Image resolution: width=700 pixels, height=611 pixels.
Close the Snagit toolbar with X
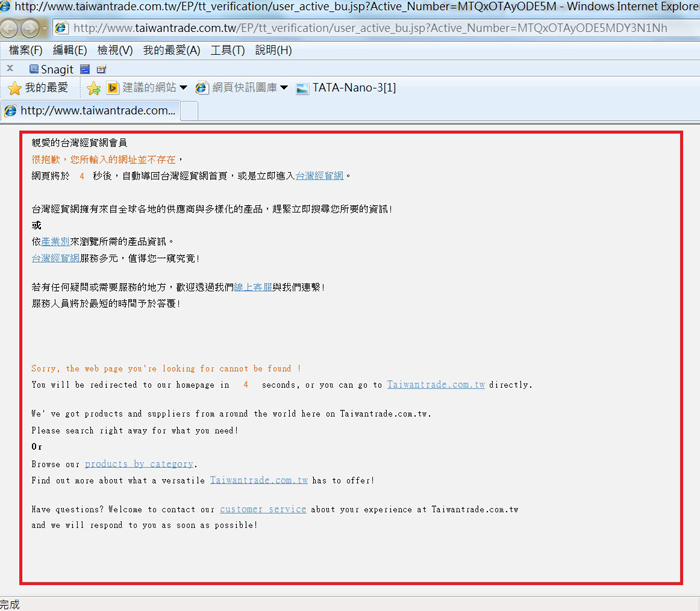coord(9,69)
